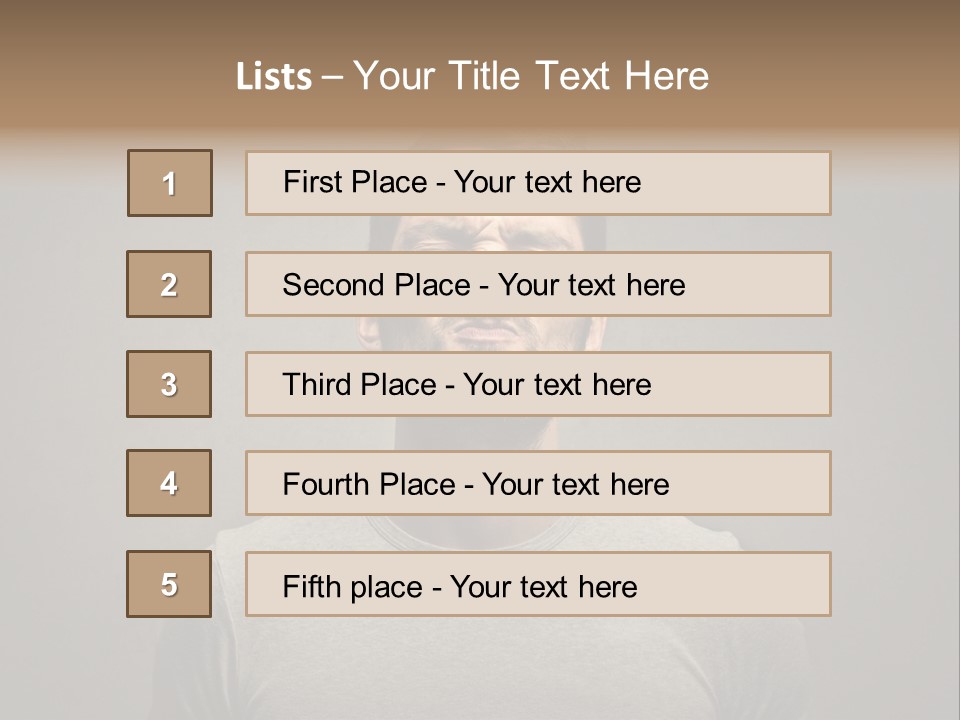Select the Fourth Place text box
960x720 pixels.
pos(538,483)
